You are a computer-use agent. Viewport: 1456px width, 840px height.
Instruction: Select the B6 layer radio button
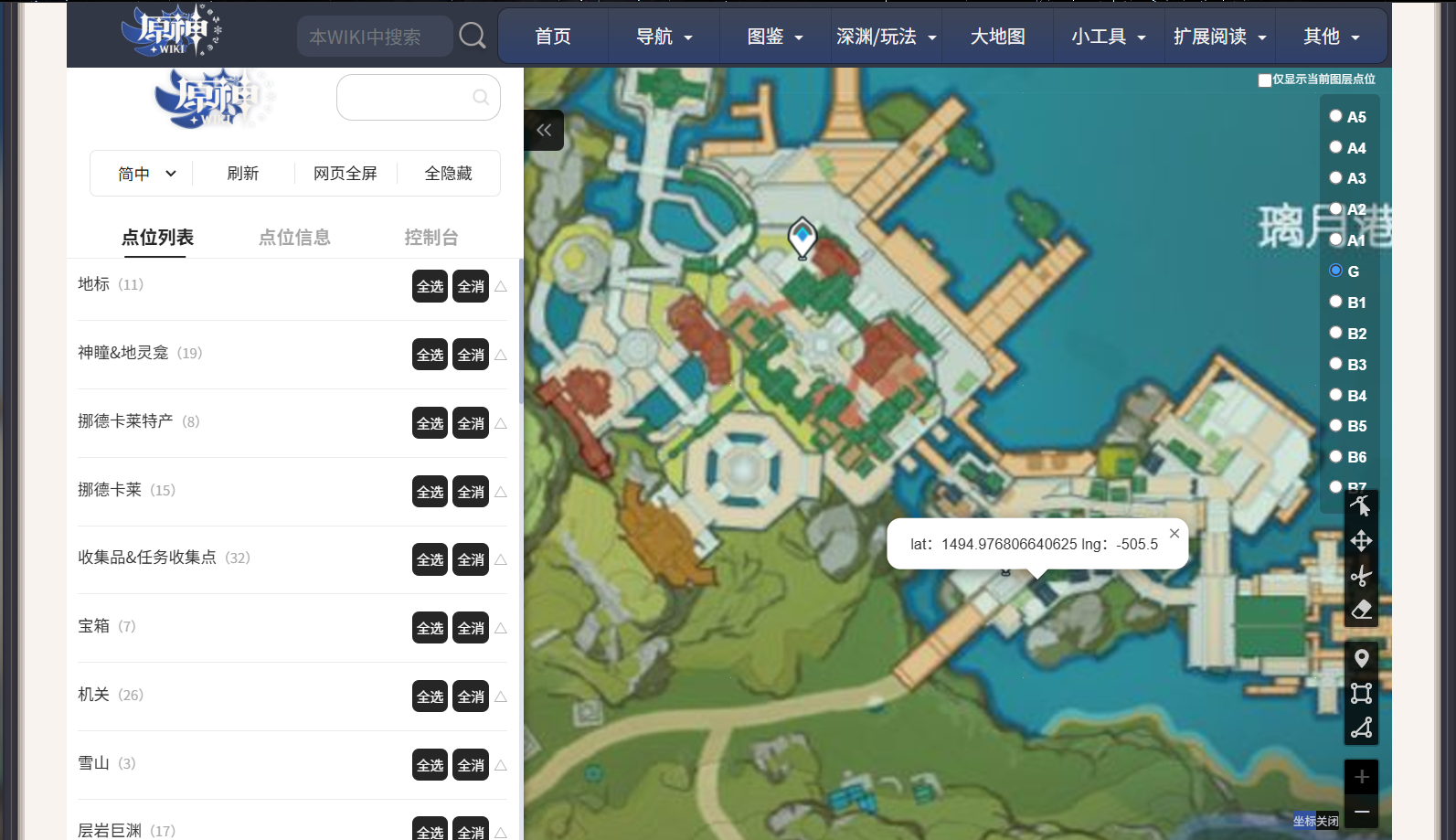pyautogui.click(x=1335, y=456)
